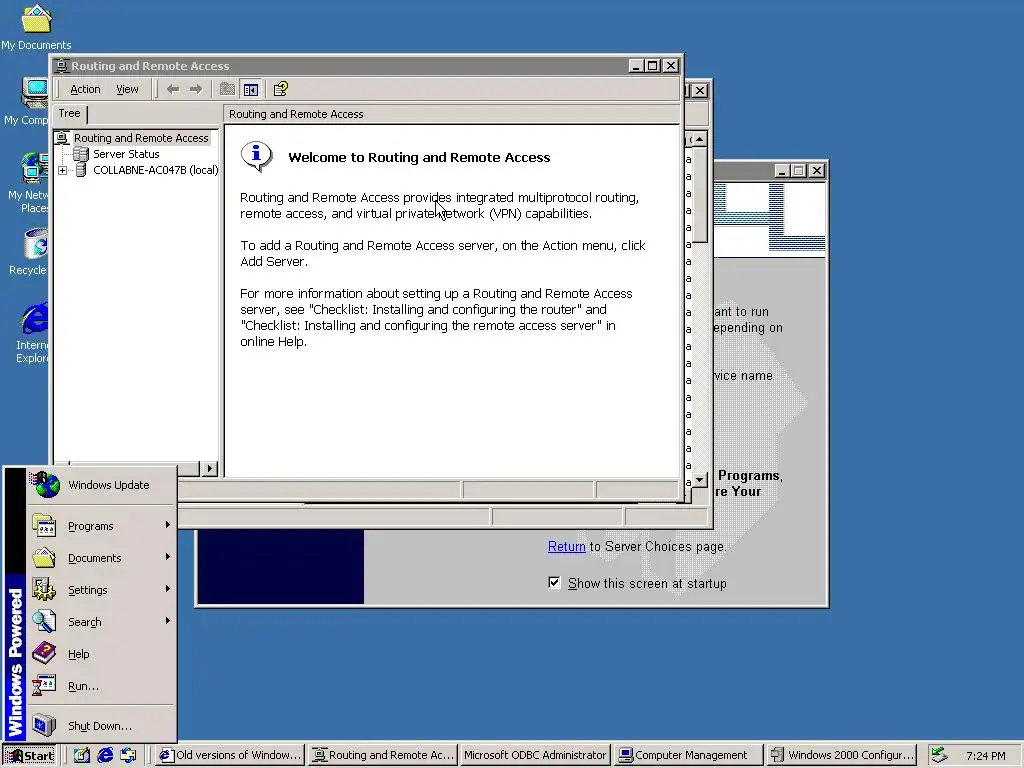This screenshot has width=1024, height=768.
Task: Open Windows Update from the Start menu
Action: tap(102, 485)
